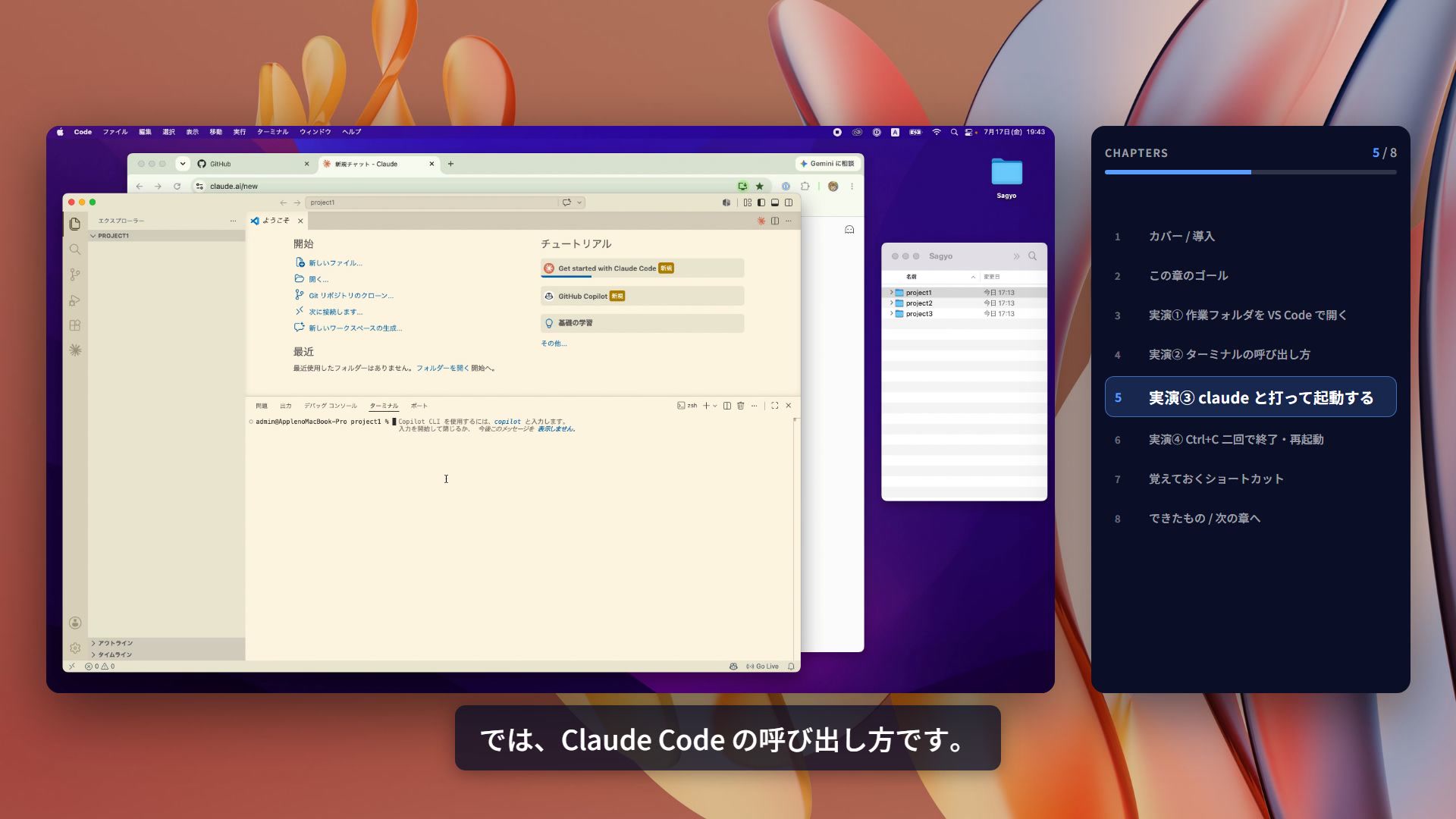Screen dimensions: 1456x819
Task: Collapse the PROJECT1 folder section
Action: point(167,236)
